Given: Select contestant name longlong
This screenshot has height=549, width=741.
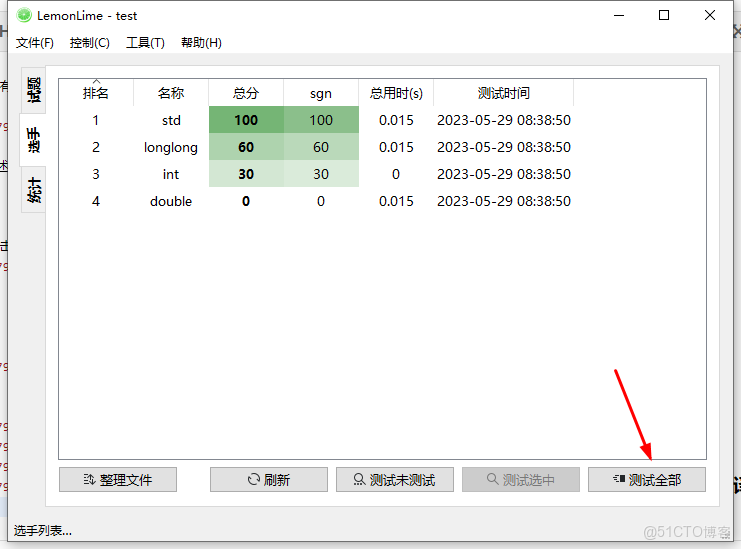Looking at the screenshot, I should pos(171,147).
